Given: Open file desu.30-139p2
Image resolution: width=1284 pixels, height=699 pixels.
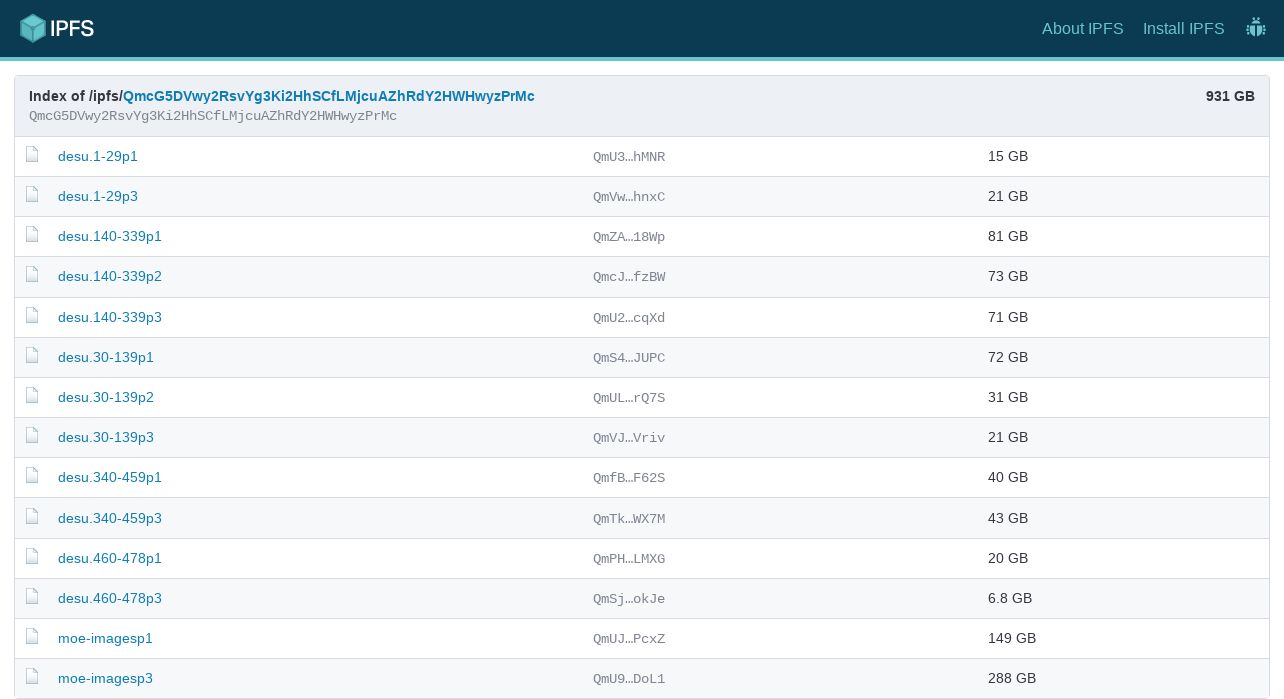Looking at the screenshot, I should pyautogui.click(x=106, y=397).
